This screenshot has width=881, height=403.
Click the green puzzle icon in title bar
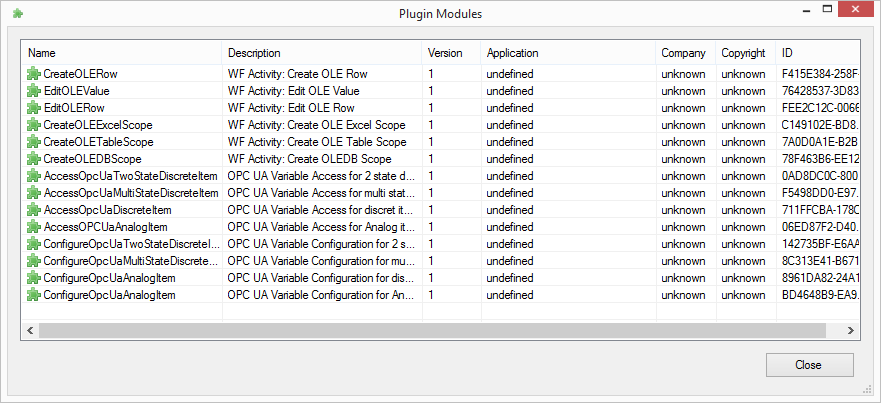click(x=16, y=15)
